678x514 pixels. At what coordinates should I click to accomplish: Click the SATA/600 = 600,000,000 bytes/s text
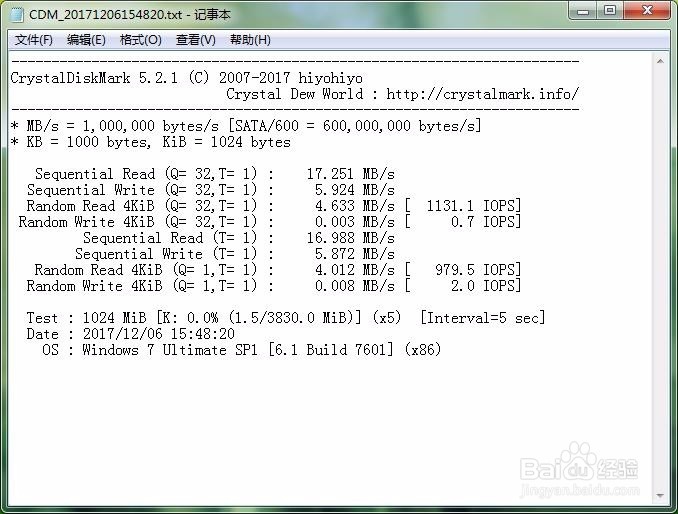point(355,126)
